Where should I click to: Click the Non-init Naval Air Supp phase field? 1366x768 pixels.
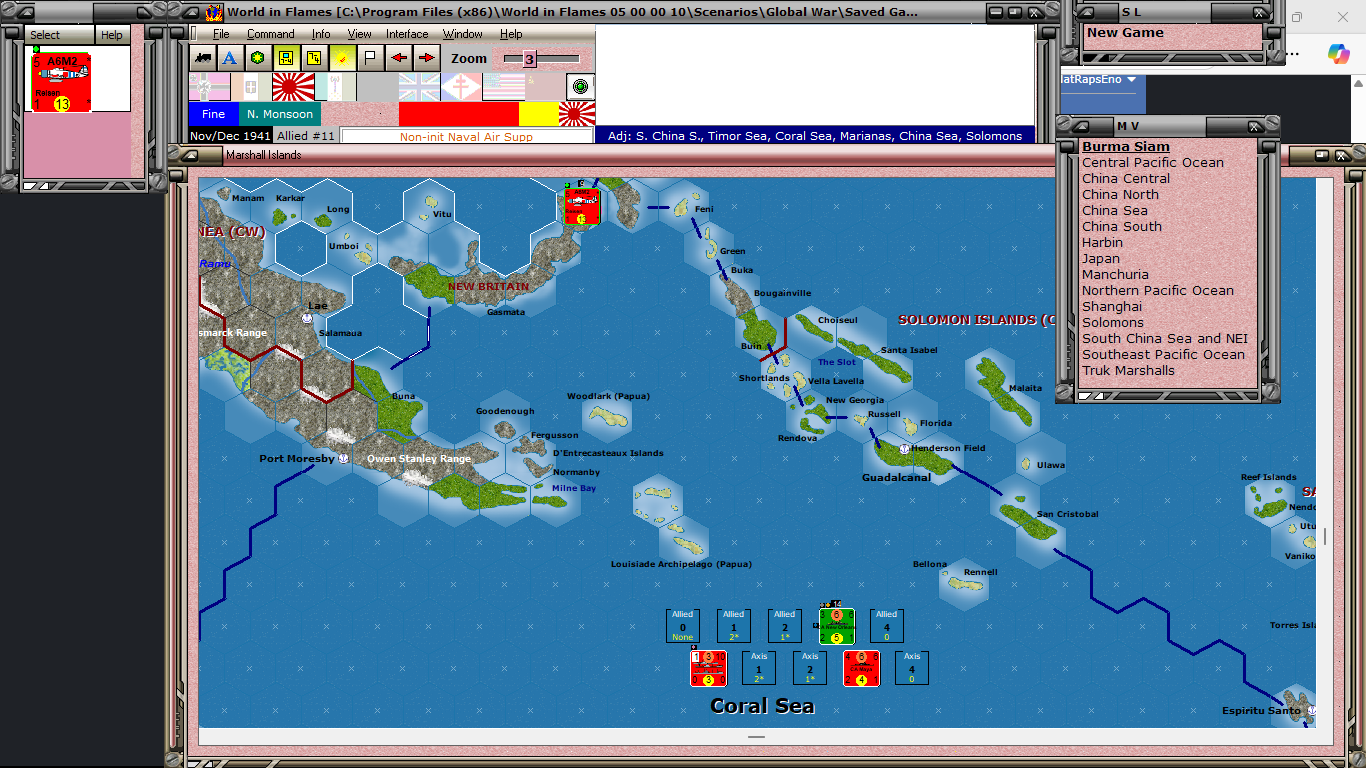pos(467,137)
